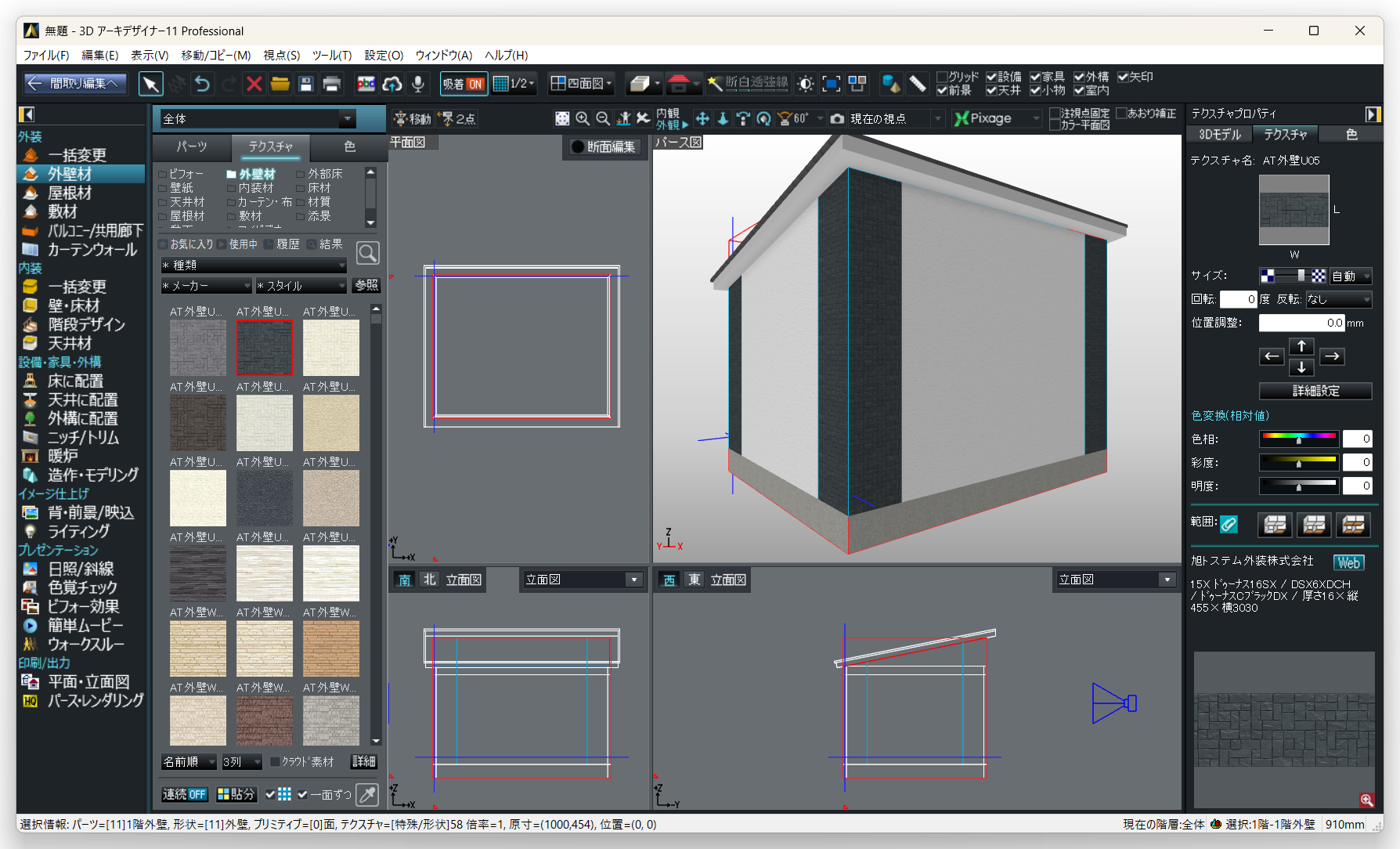The height and width of the screenshot is (849, 1400).
Task: Click the undo arrow icon
Action: 202,84
